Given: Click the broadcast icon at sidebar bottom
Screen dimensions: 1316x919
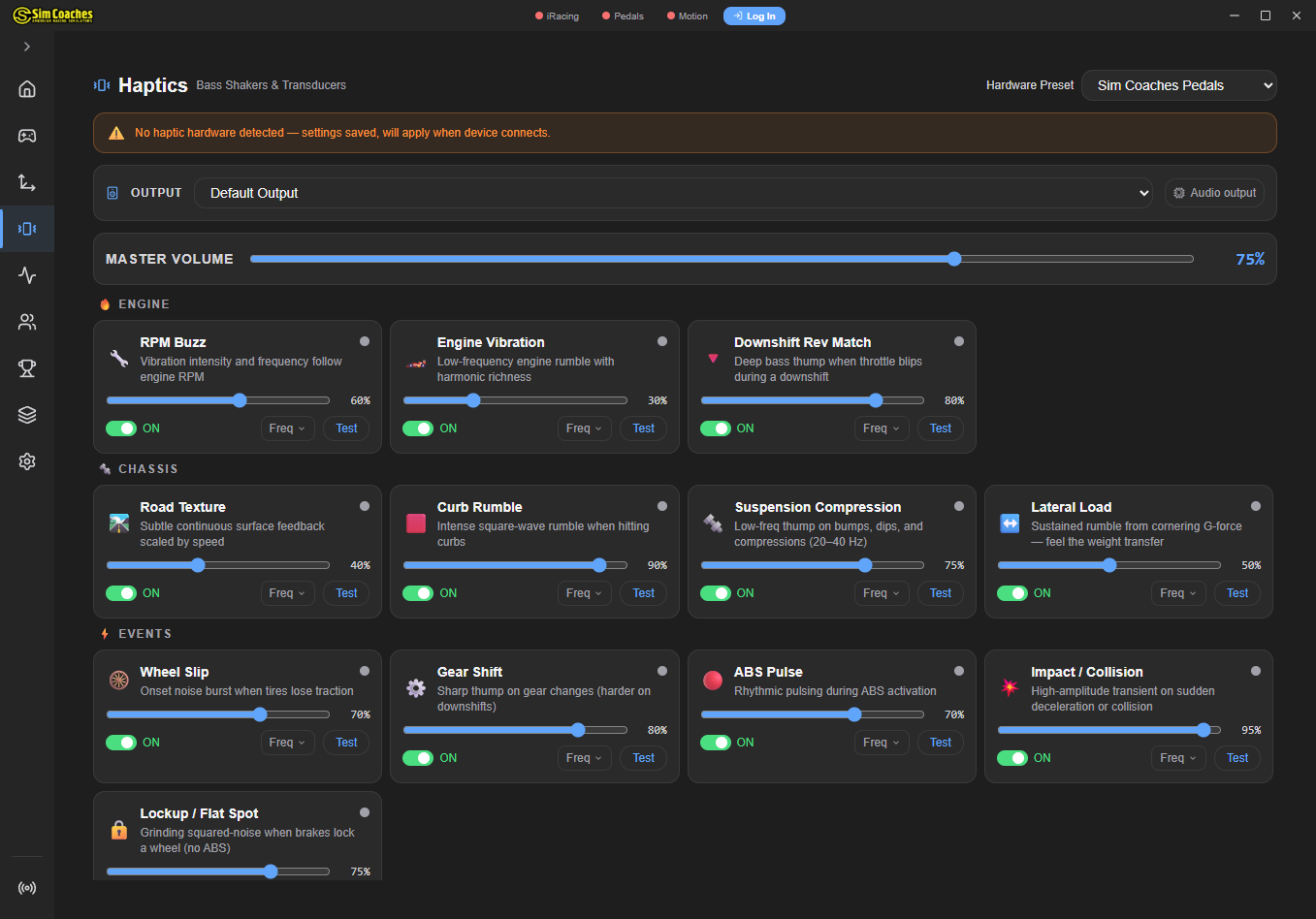Looking at the screenshot, I should point(26,887).
